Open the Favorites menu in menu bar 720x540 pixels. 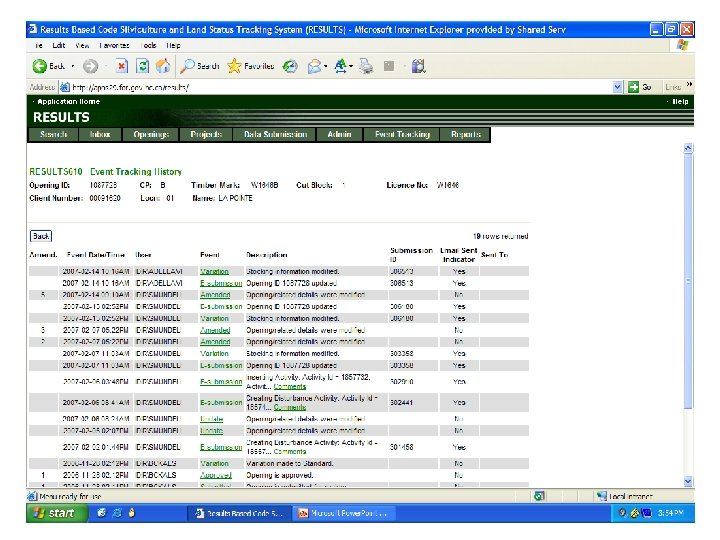tap(114, 45)
